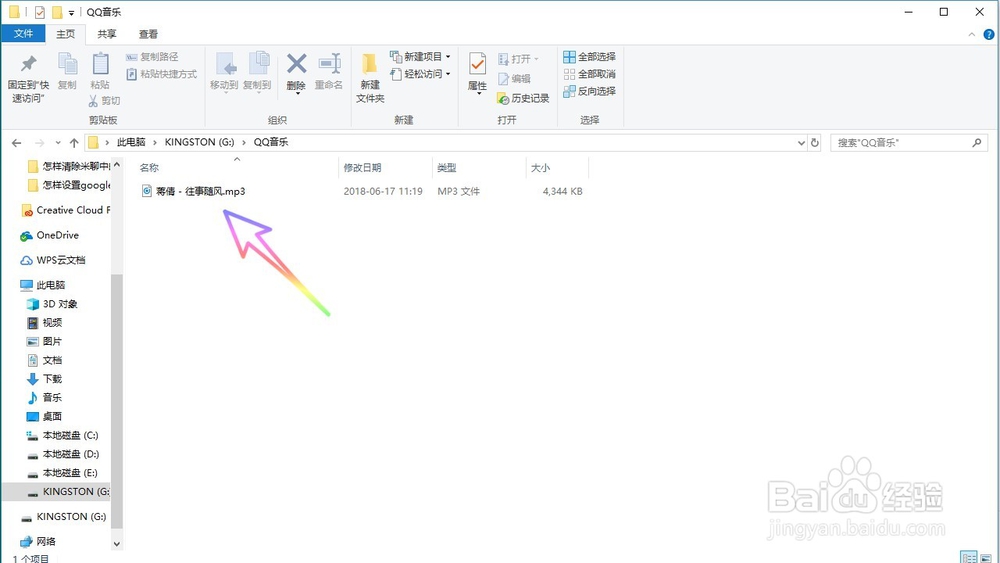The image size is (1000, 563).
Task: Sort by Date modified column
Action: [385, 168]
